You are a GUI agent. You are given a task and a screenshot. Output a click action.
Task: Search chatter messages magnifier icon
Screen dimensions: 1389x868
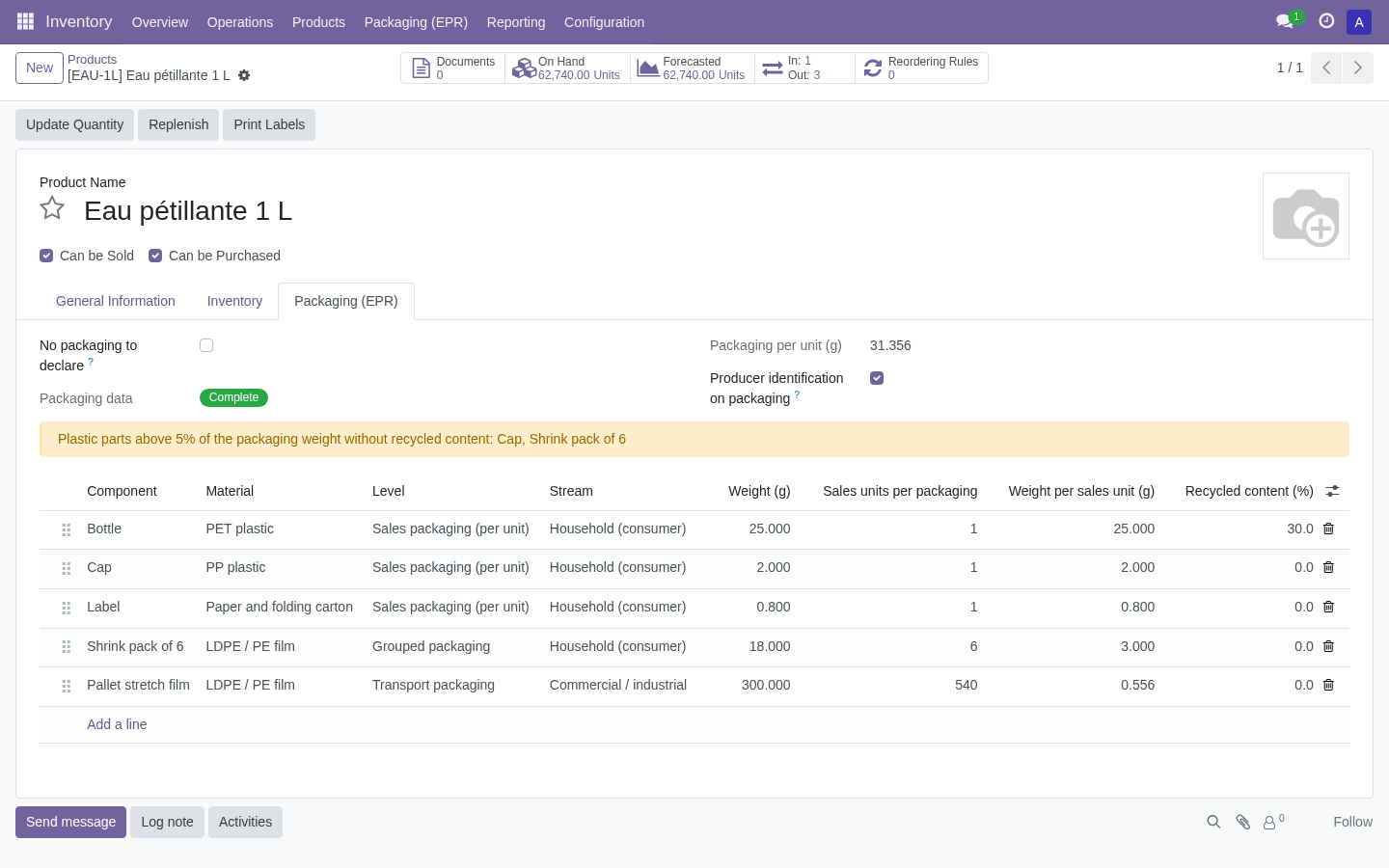click(x=1213, y=822)
